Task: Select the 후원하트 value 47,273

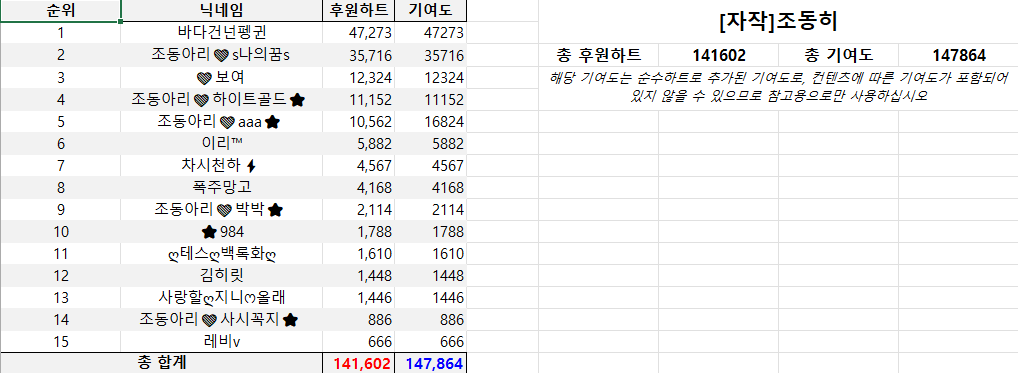Action: point(358,33)
